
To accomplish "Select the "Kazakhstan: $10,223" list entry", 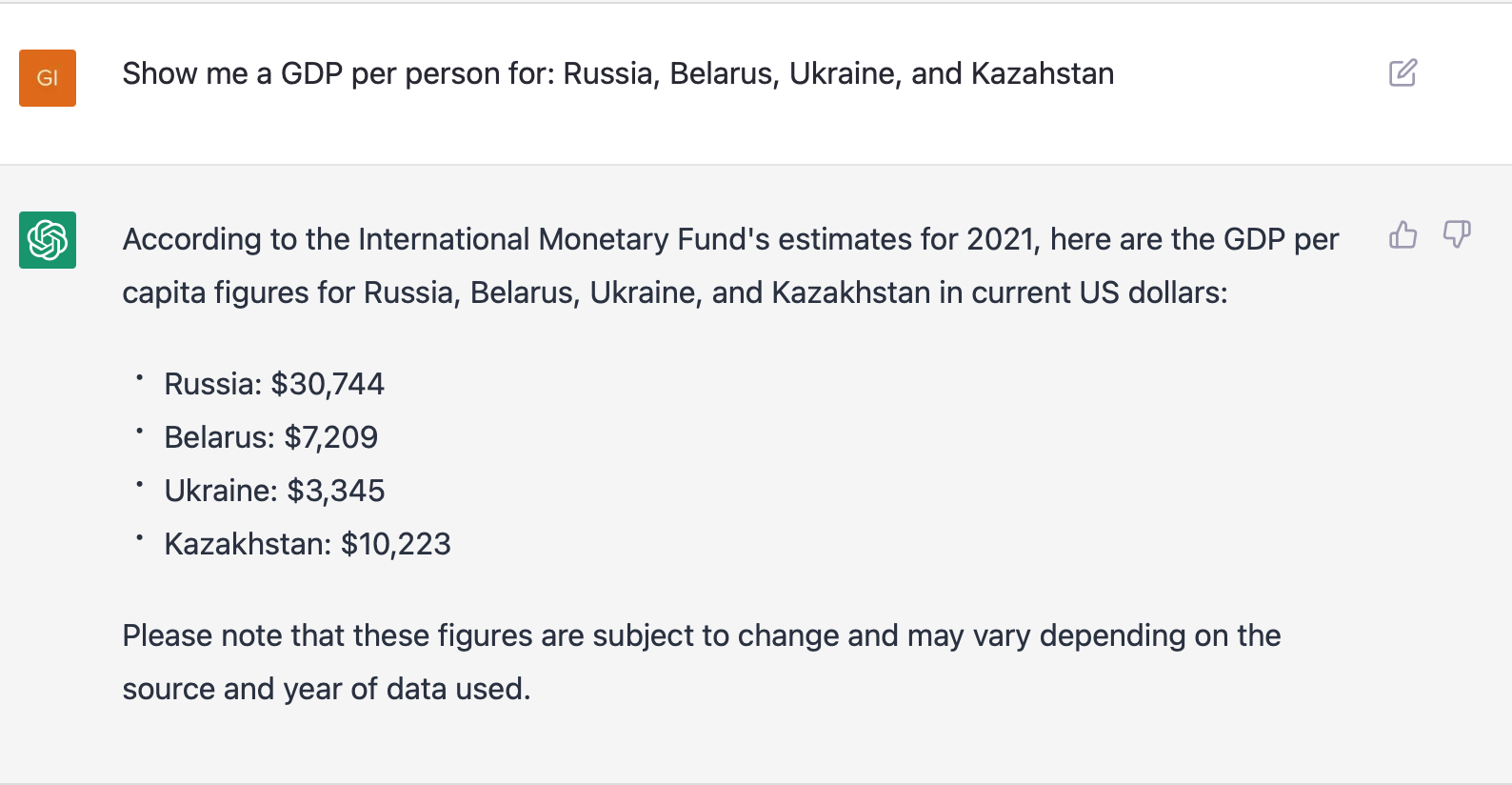I will (308, 544).
